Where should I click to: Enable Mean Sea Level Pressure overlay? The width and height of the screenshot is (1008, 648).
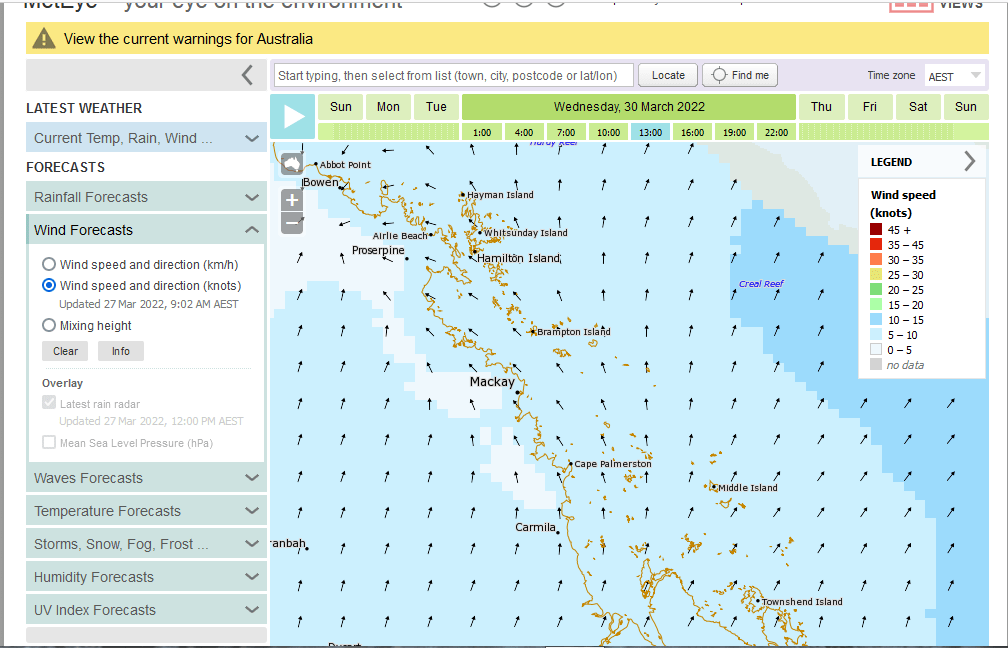coord(49,443)
